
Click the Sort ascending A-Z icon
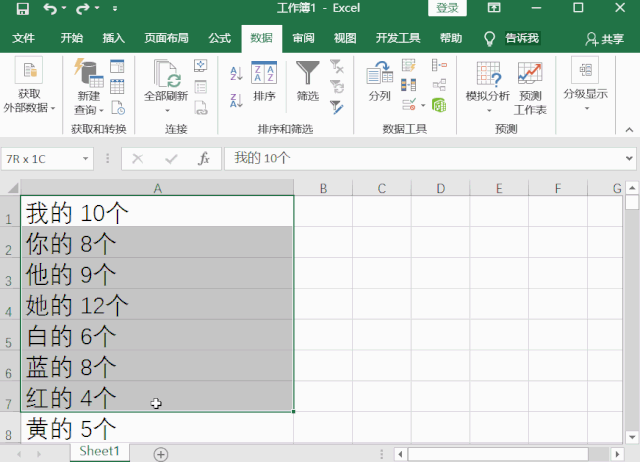pos(236,73)
